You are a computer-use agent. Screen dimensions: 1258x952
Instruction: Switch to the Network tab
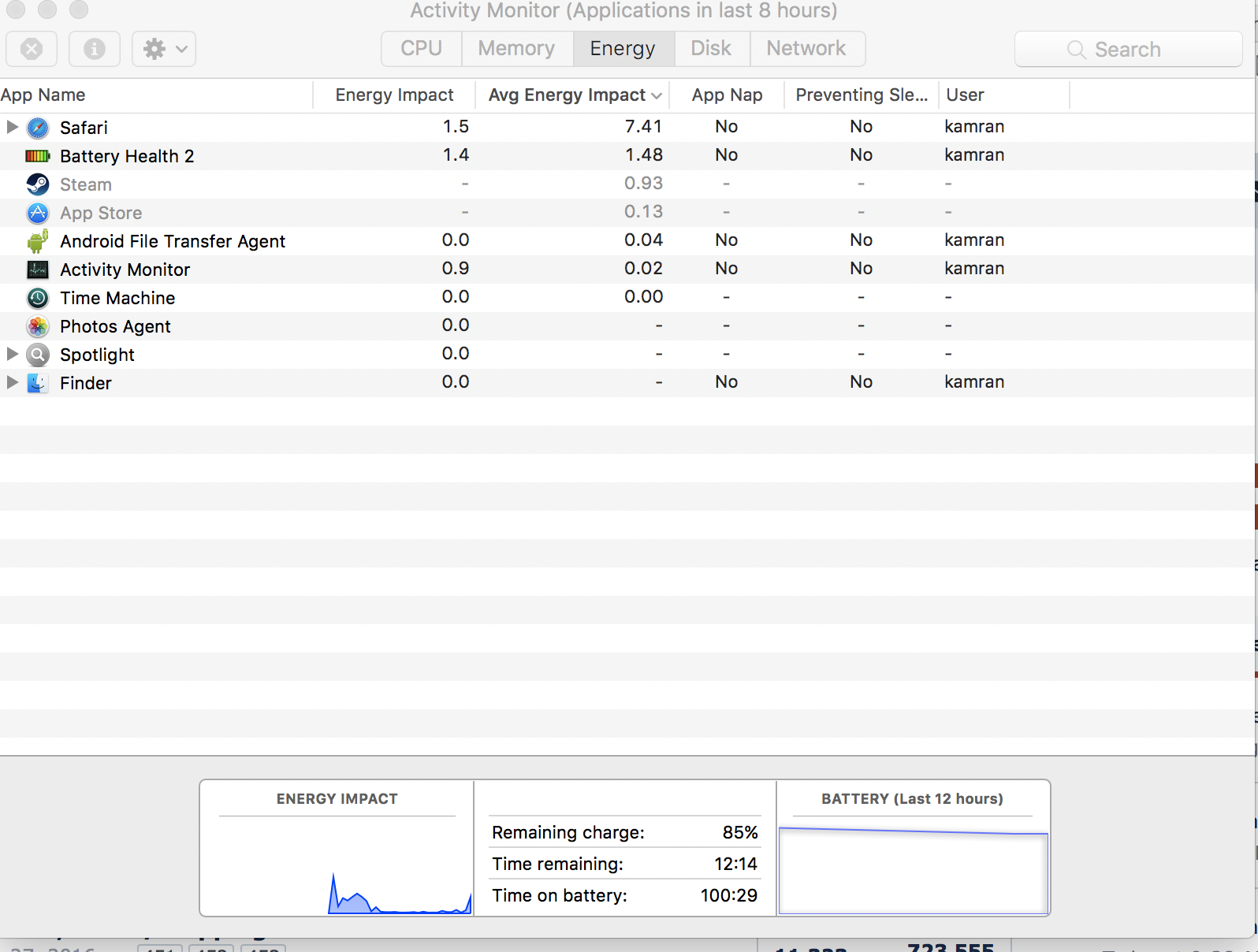806,49
